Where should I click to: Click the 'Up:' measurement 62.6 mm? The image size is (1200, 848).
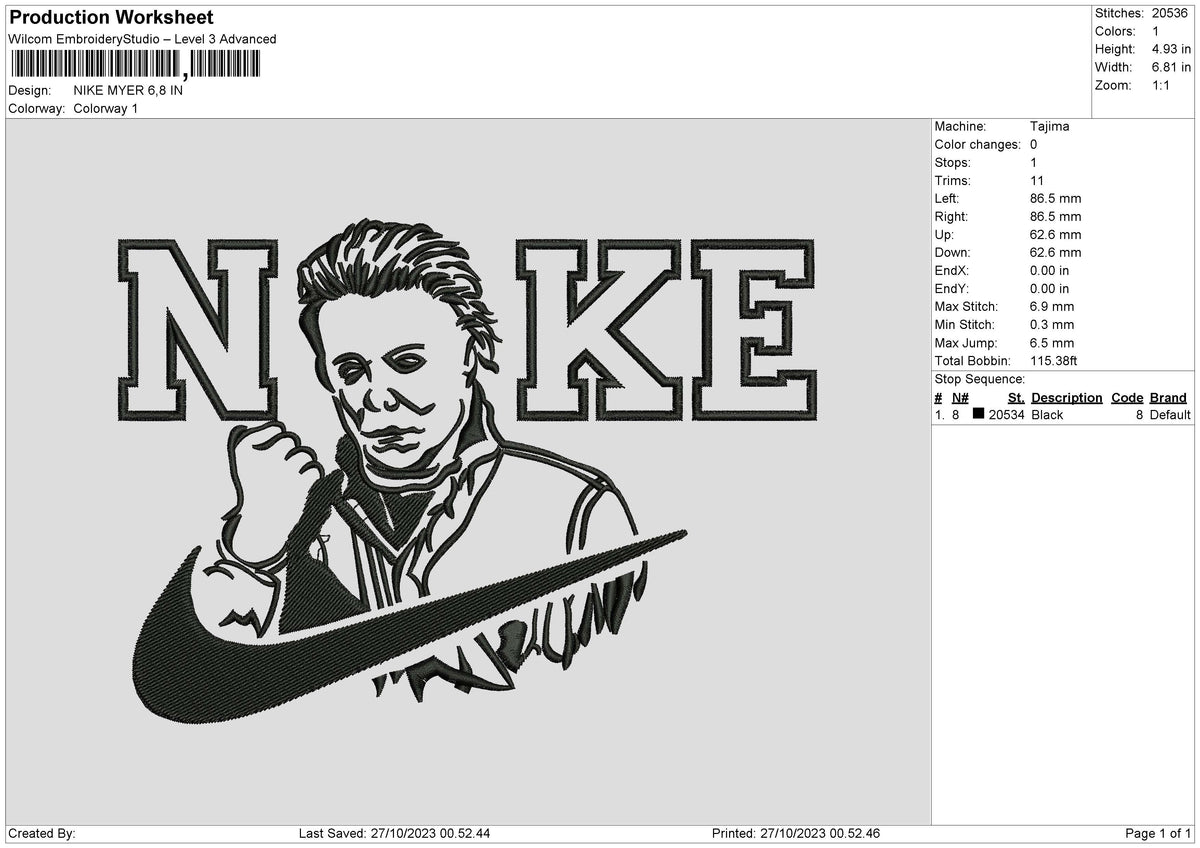pos(1055,235)
